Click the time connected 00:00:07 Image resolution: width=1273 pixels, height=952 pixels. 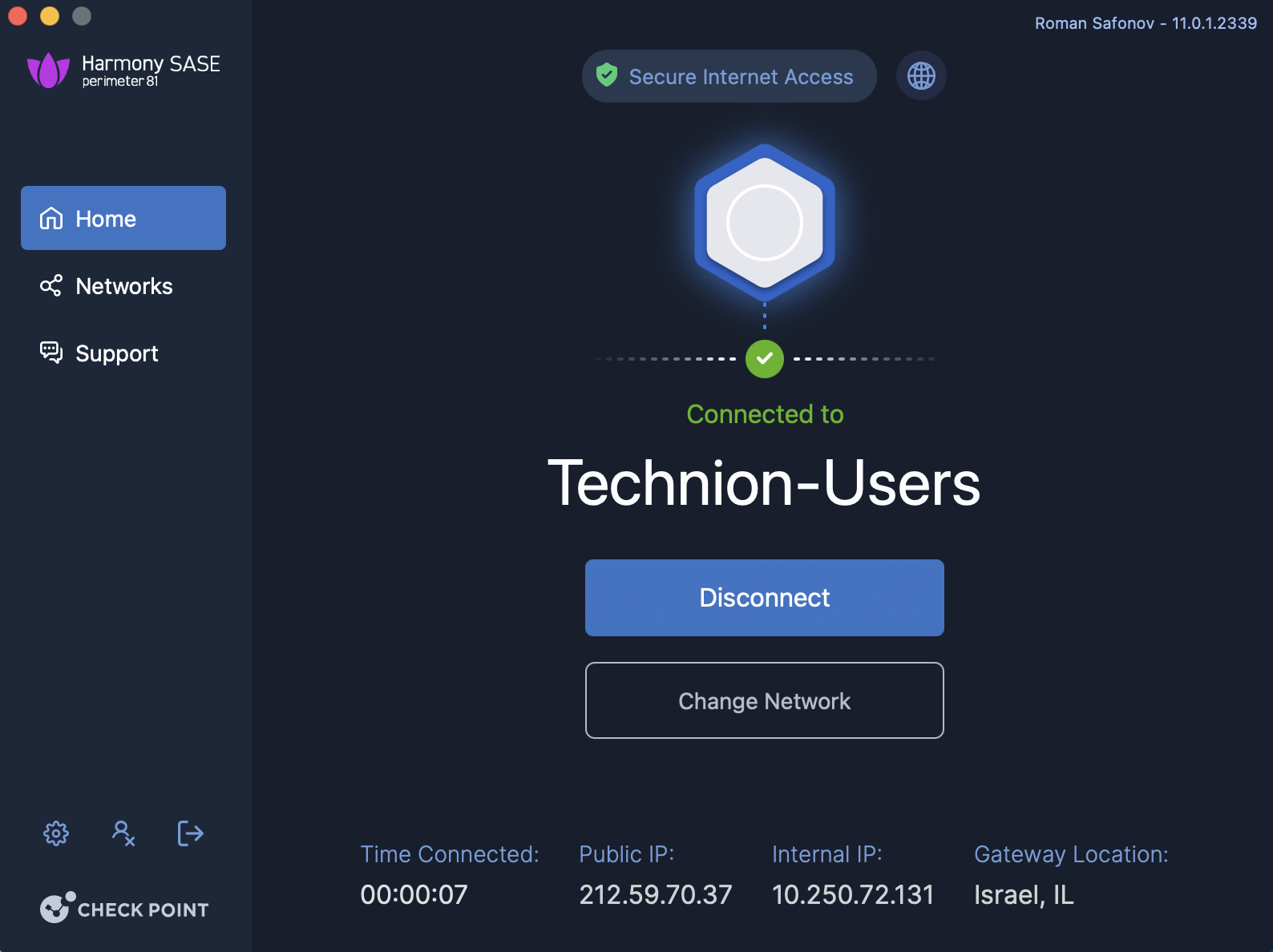point(414,894)
